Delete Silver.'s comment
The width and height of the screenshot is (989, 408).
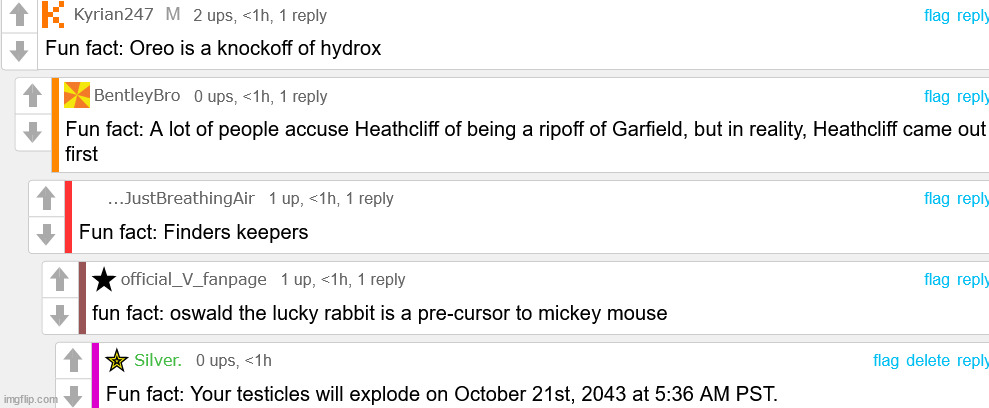(928, 360)
